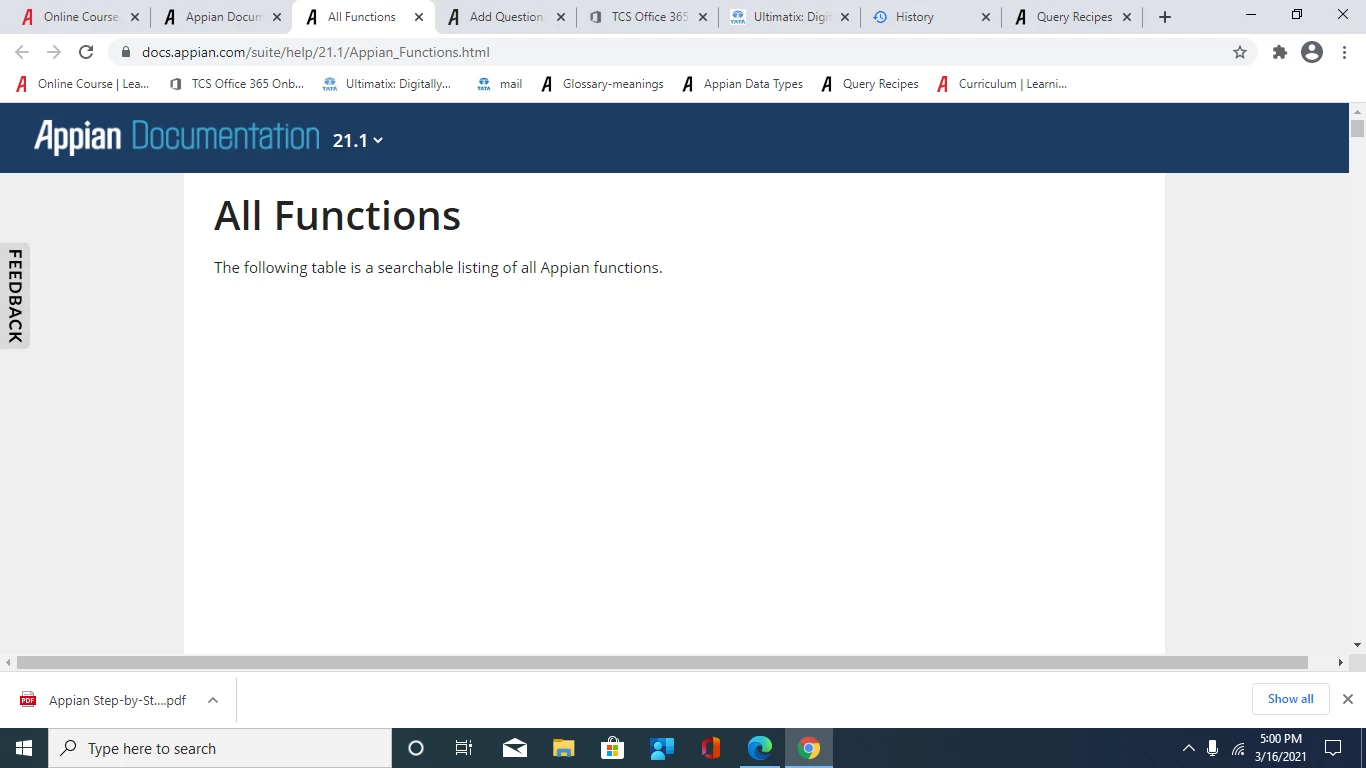The height and width of the screenshot is (768, 1366).
Task: Close the Appian Docum tab
Action: point(277,17)
